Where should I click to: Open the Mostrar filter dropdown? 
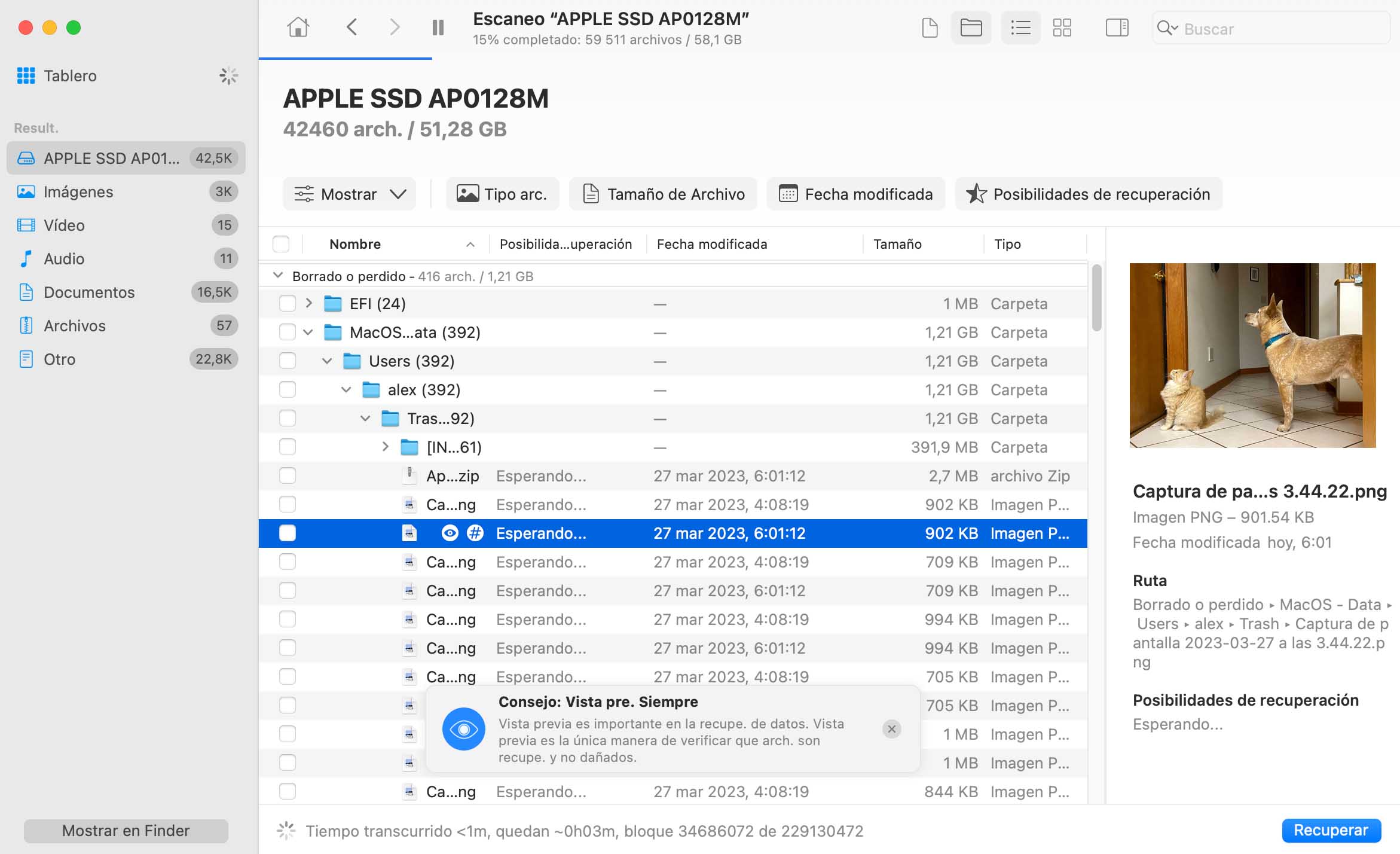pyautogui.click(x=350, y=194)
